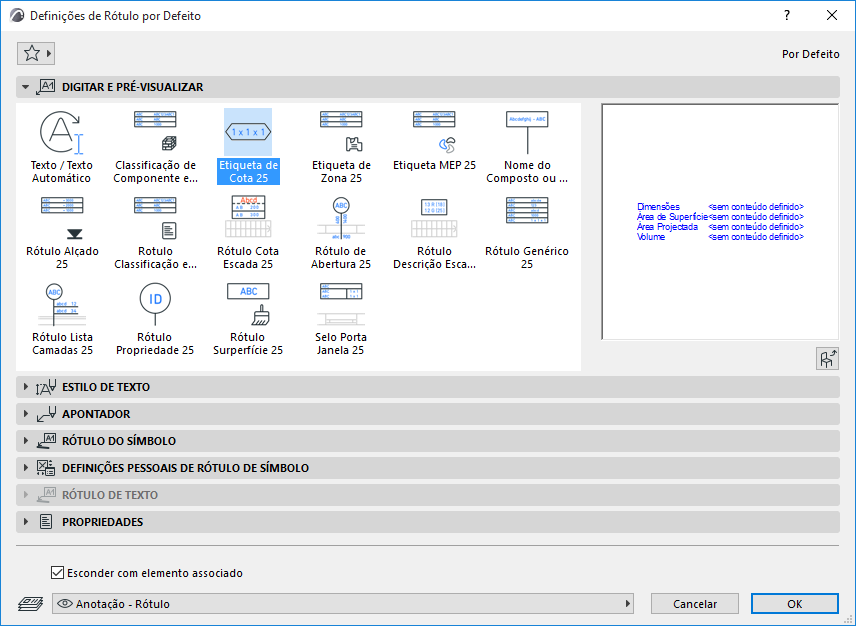The image size is (856, 626).
Task: Click the label preview area
Action: [720, 222]
